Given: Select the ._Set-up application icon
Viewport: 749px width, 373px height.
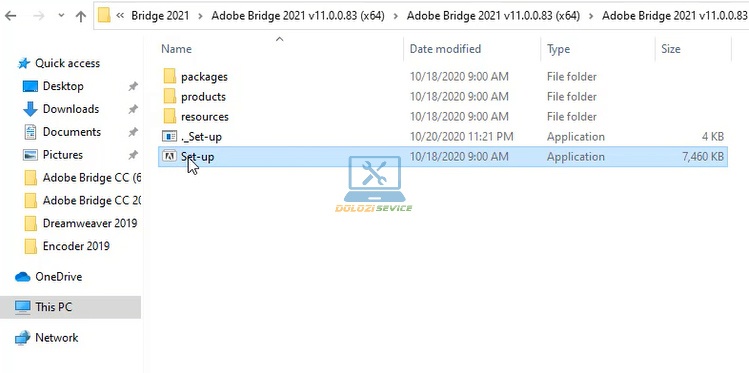Looking at the screenshot, I should 170,137.
